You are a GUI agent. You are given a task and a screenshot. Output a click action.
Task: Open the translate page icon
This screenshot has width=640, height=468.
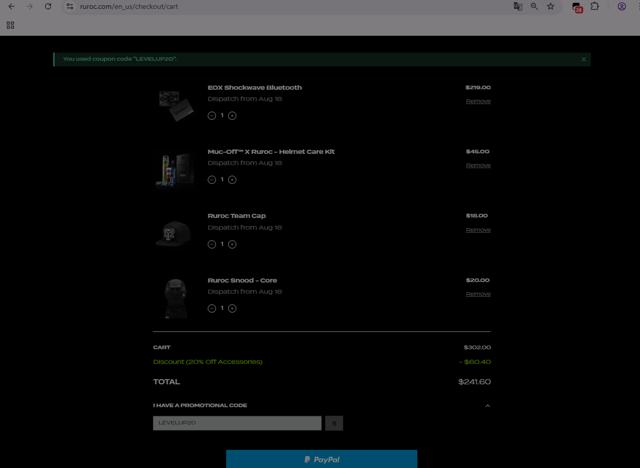[x=518, y=7]
